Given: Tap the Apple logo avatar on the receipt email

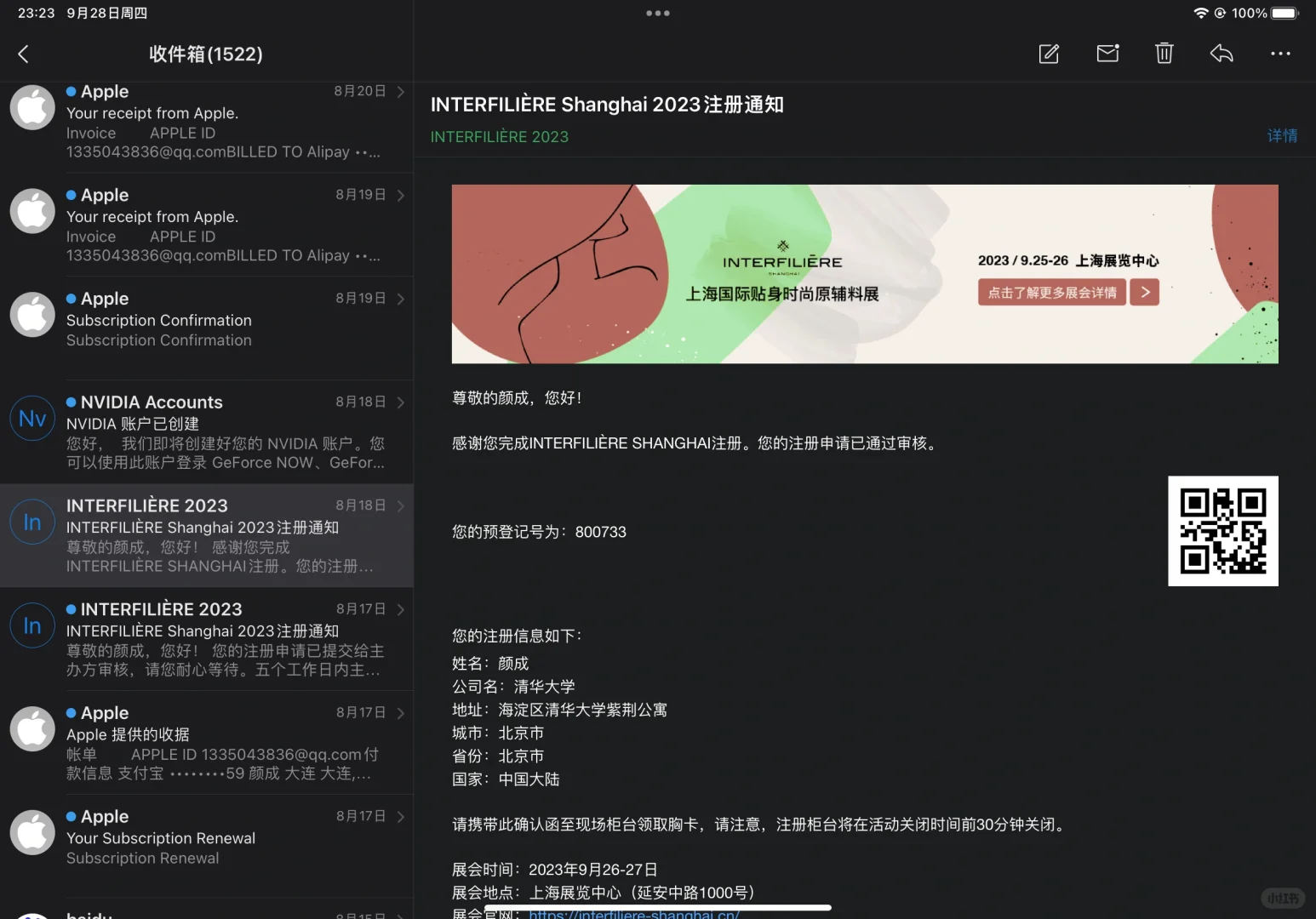Looking at the screenshot, I should [31, 107].
